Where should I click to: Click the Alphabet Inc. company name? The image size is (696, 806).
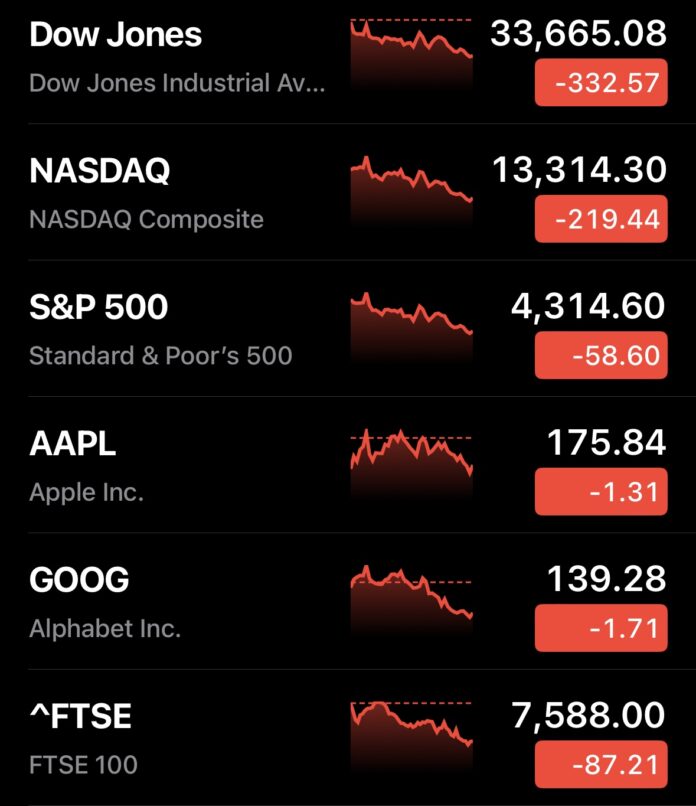pyautogui.click(x=105, y=628)
